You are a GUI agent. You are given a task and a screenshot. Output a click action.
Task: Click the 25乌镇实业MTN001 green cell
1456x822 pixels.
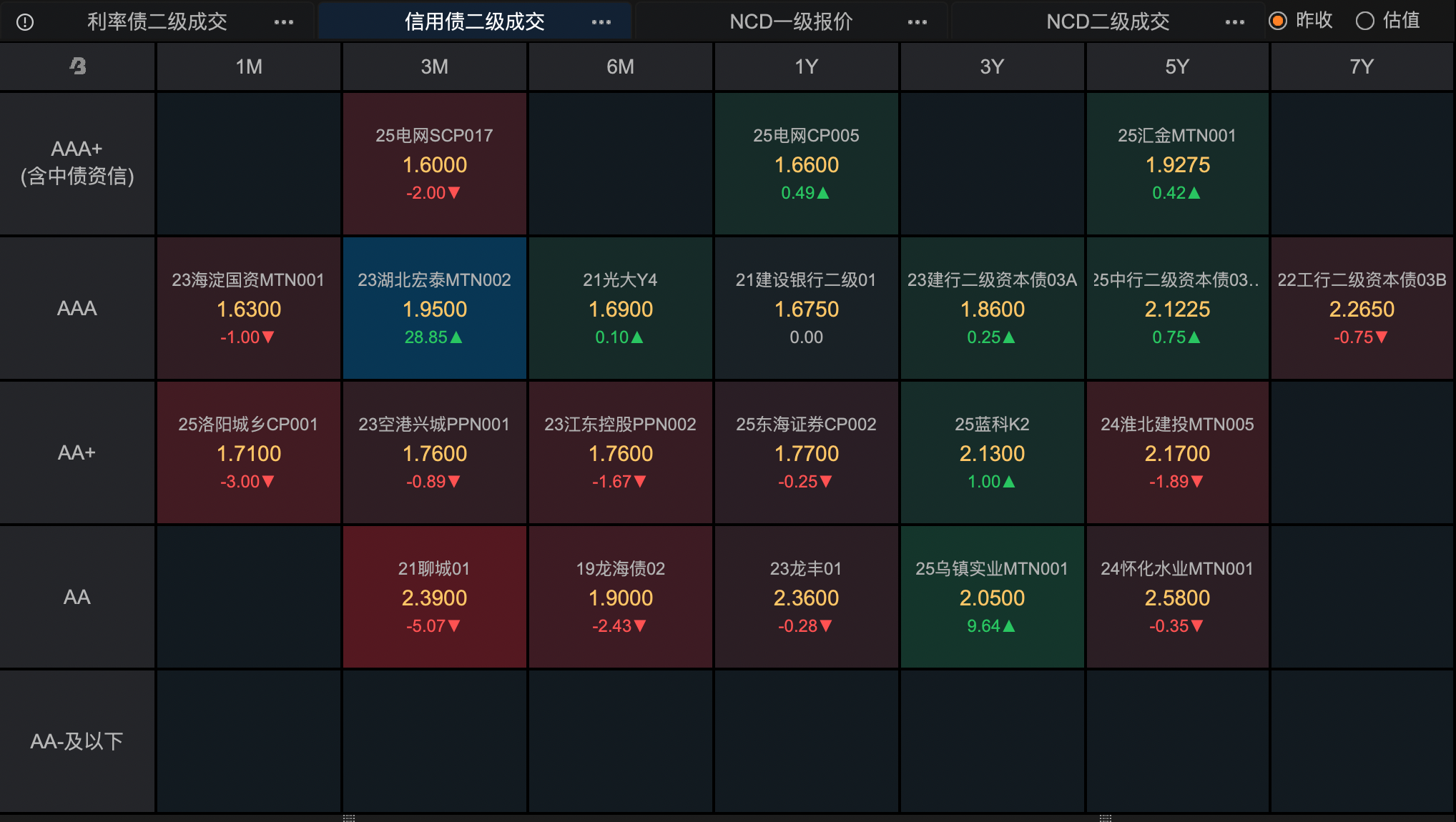click(x=992, y=597)
